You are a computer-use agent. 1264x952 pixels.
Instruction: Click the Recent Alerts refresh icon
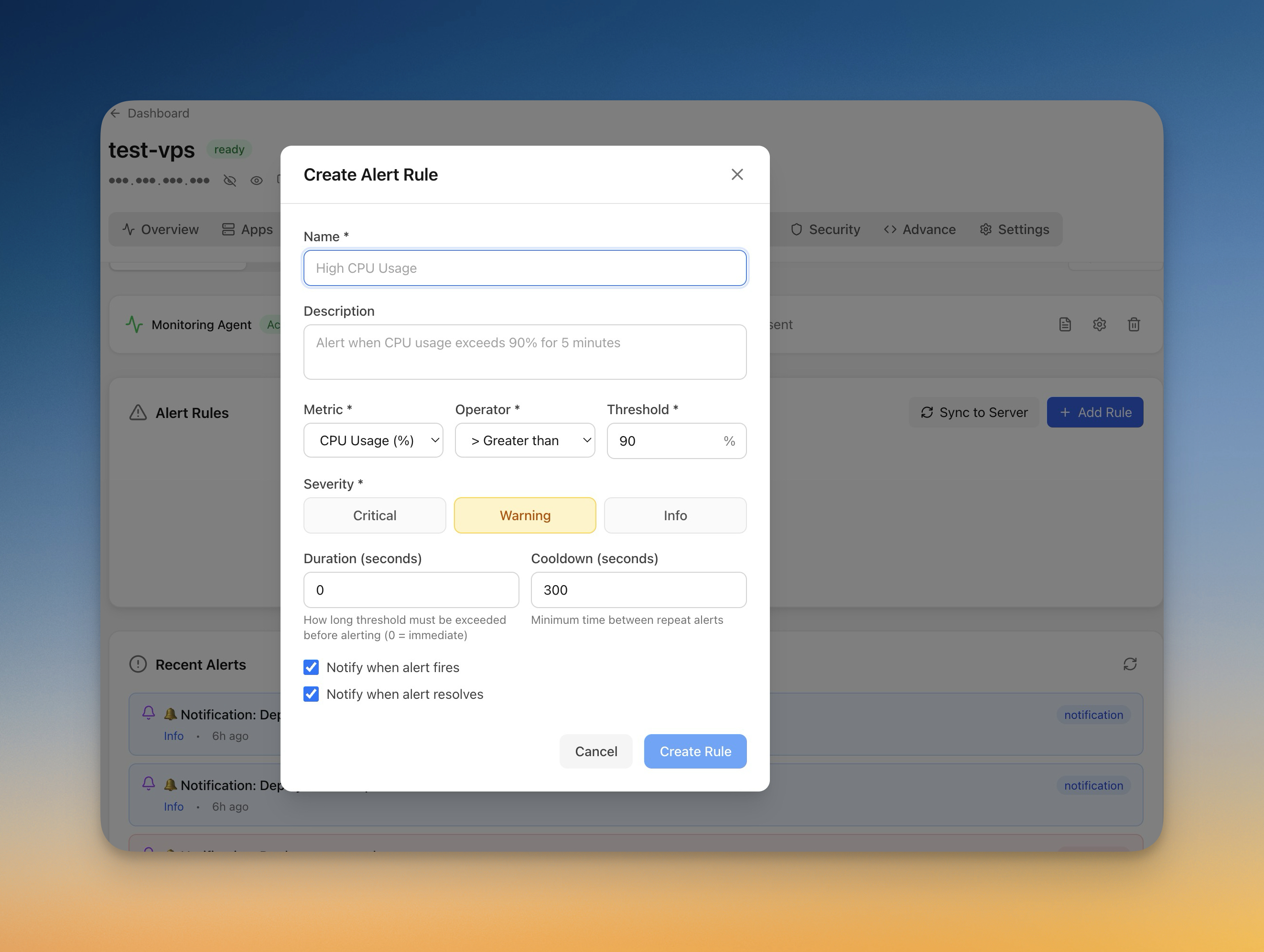click(x=1129, y=664)
